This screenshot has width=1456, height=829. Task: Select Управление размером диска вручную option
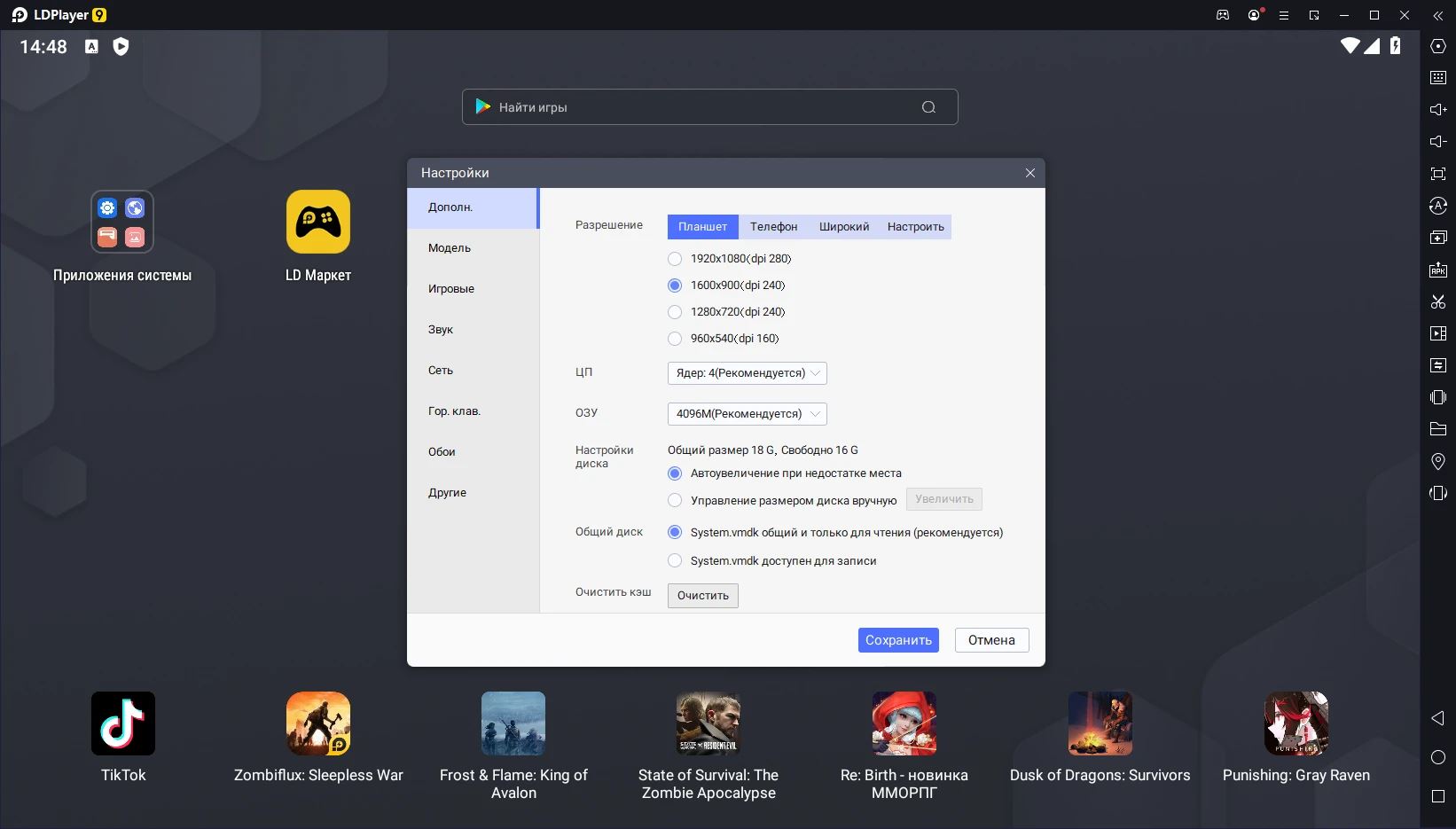tap(675, 501)
